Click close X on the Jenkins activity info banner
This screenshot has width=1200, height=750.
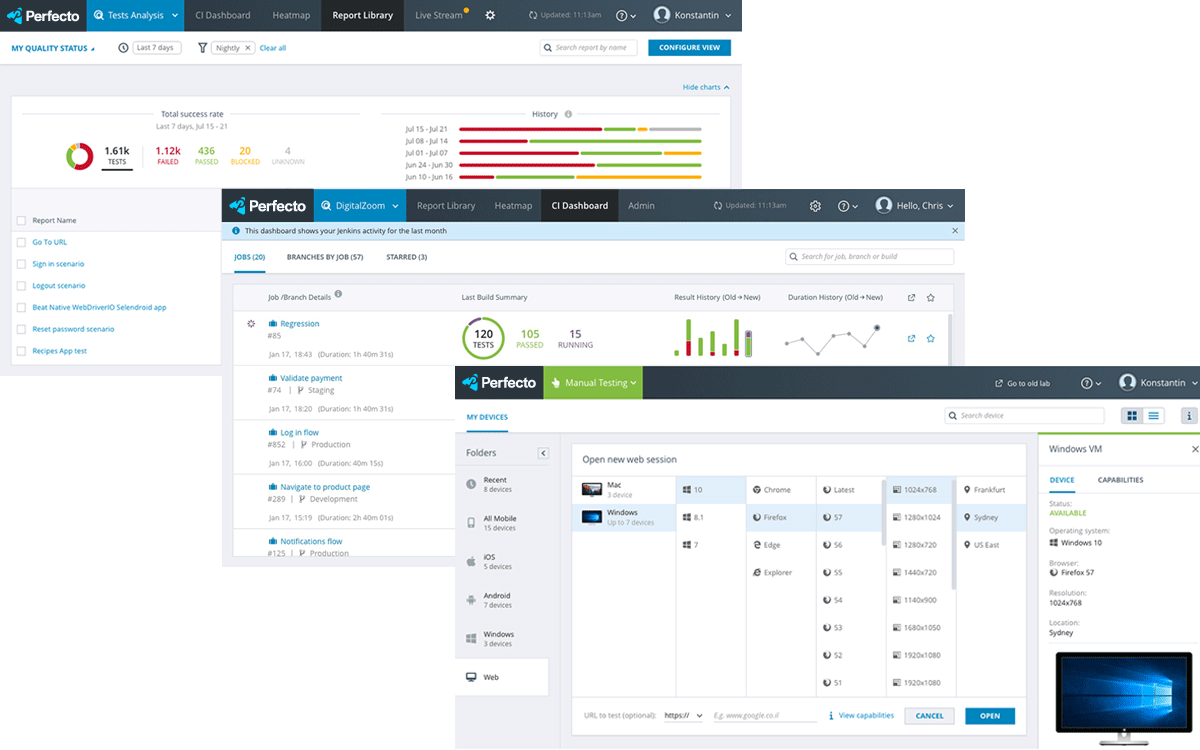pos(955,230)
